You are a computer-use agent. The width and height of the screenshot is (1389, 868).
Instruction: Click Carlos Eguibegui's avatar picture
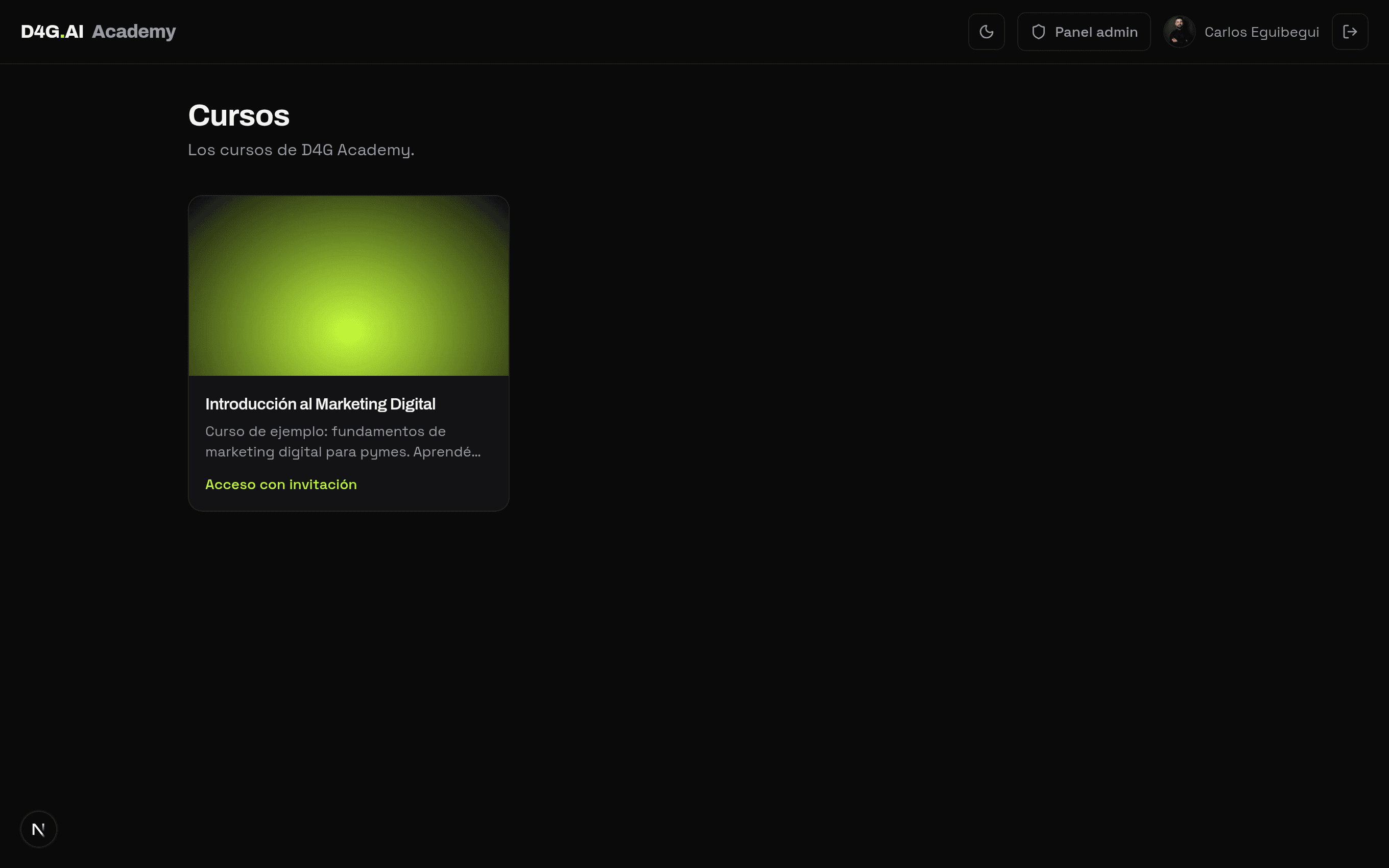click(x=1179, y=32)
